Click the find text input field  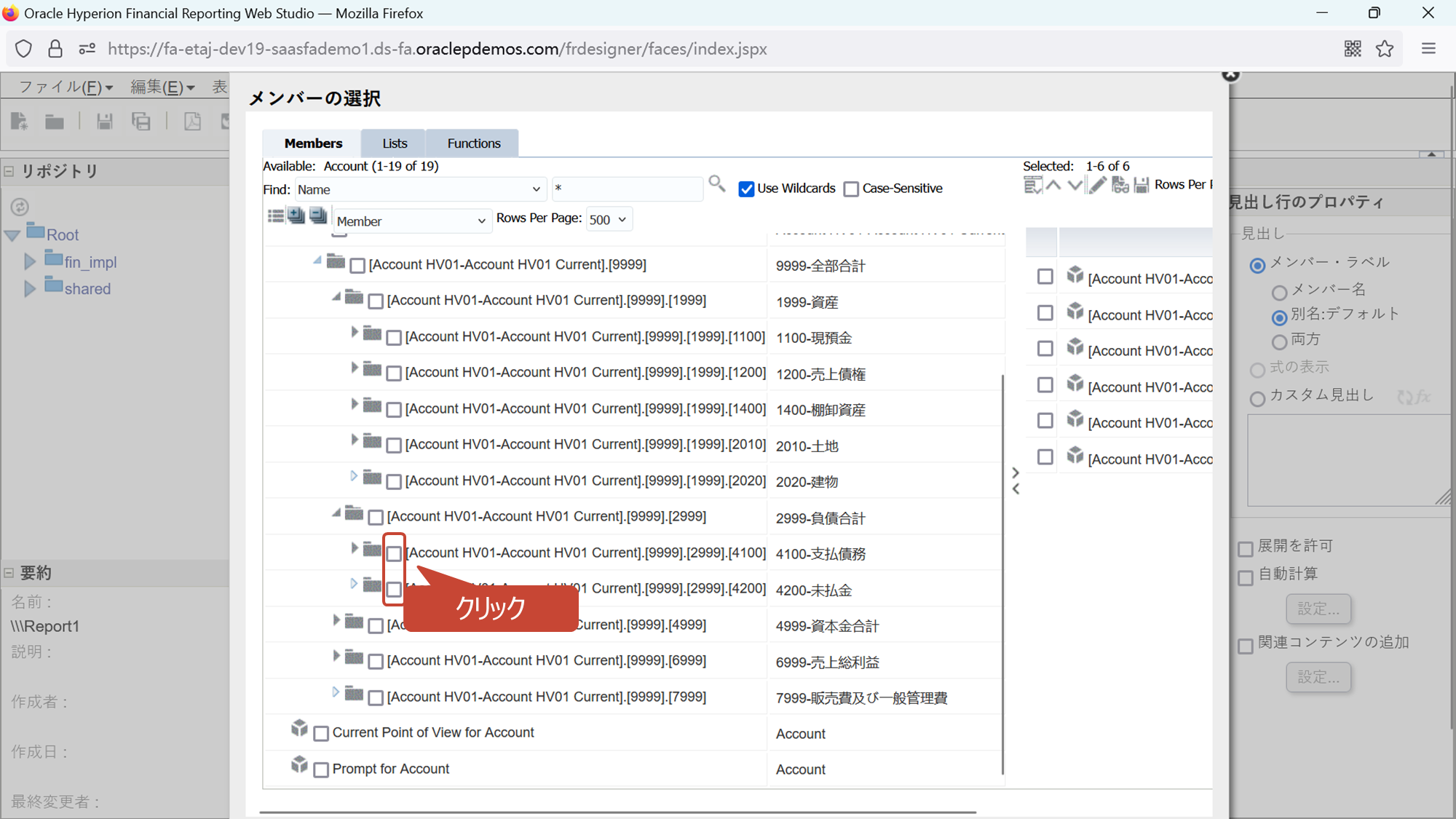(x=626, y=189)
